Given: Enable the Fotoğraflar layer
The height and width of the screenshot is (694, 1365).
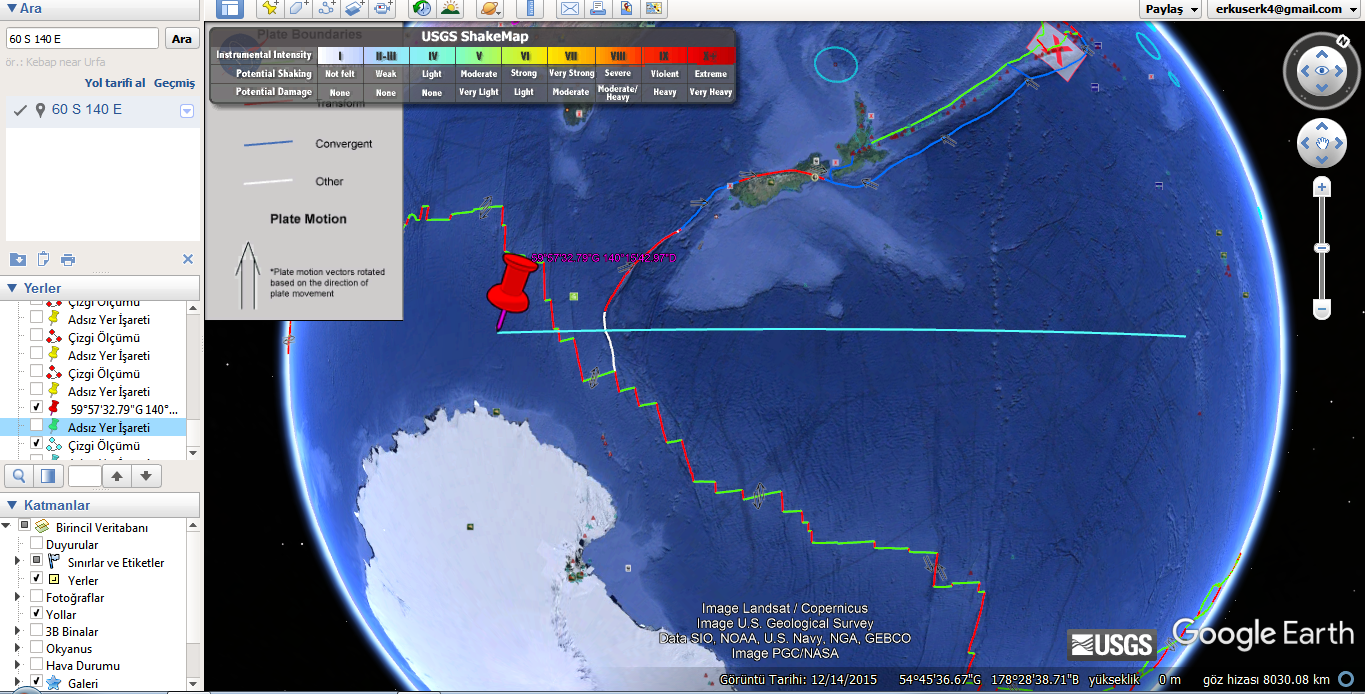Looking at the screenshot, I should point(37,597).
